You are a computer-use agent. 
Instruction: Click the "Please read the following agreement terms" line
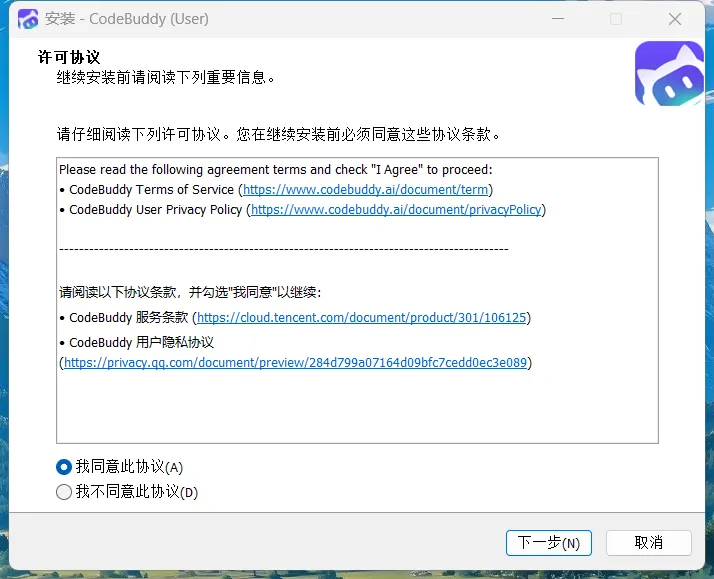[x=276, y=170]
